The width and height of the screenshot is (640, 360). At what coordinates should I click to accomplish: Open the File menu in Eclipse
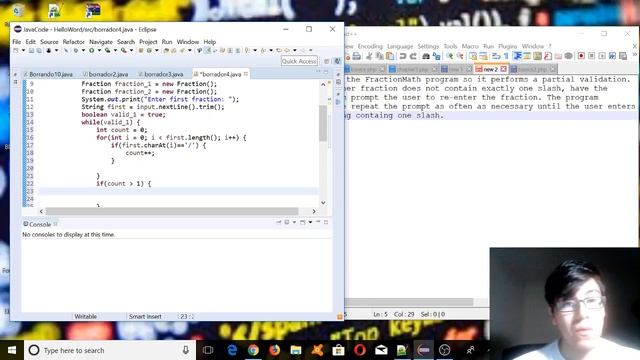click(16, 42)
